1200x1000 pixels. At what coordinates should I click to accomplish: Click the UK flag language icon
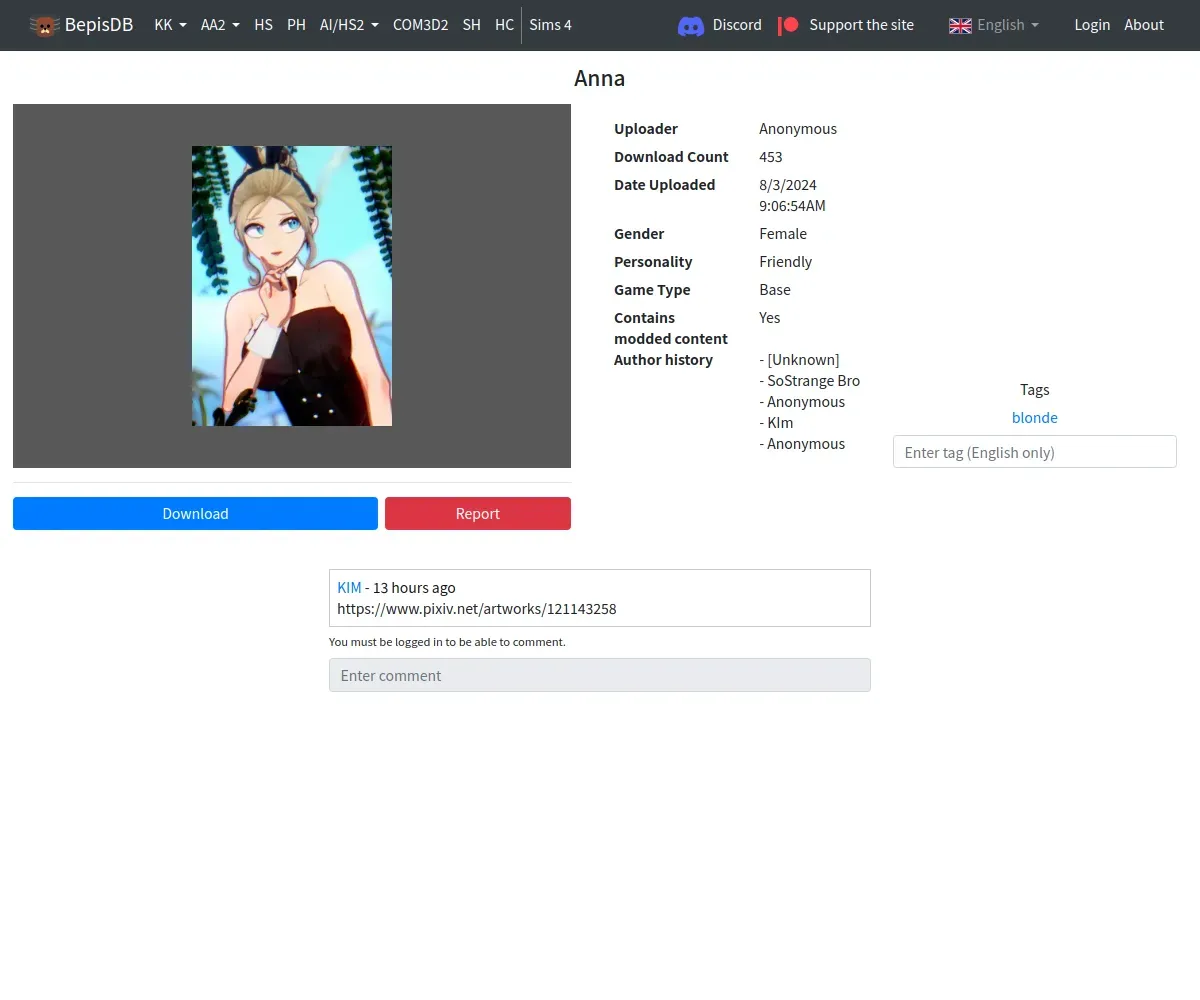960,25
